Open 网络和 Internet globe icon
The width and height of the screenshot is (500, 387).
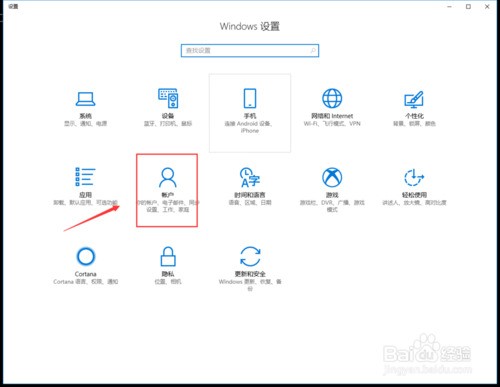[332, 98]
